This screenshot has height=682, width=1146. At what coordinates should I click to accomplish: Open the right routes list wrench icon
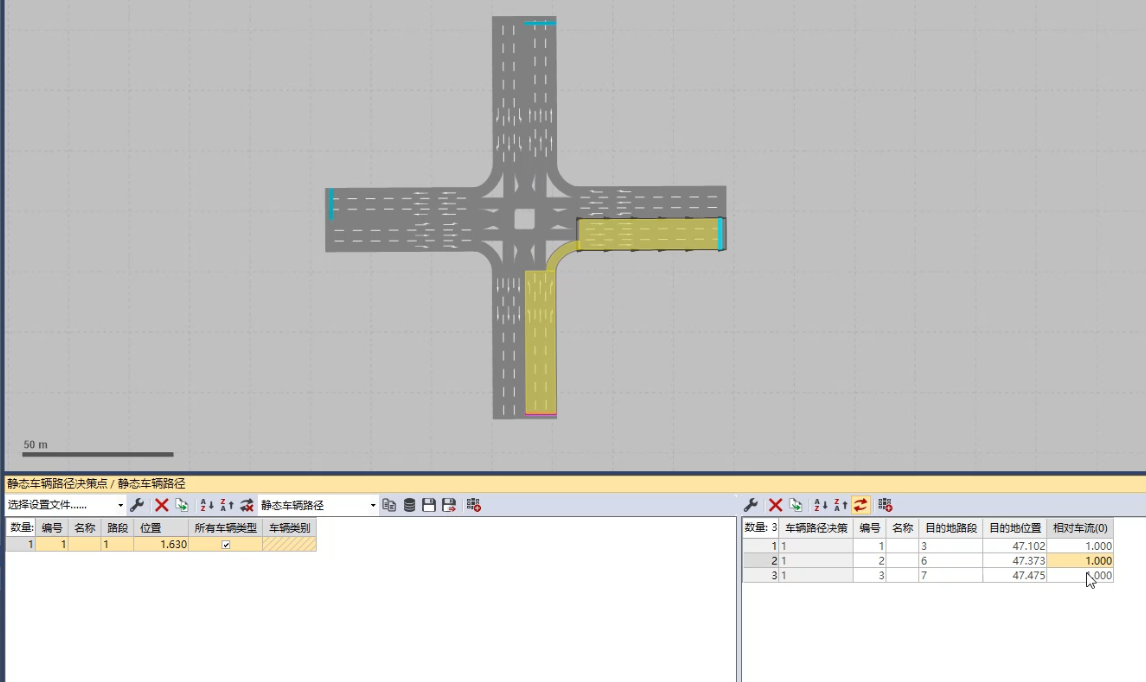tap(751, 505)
